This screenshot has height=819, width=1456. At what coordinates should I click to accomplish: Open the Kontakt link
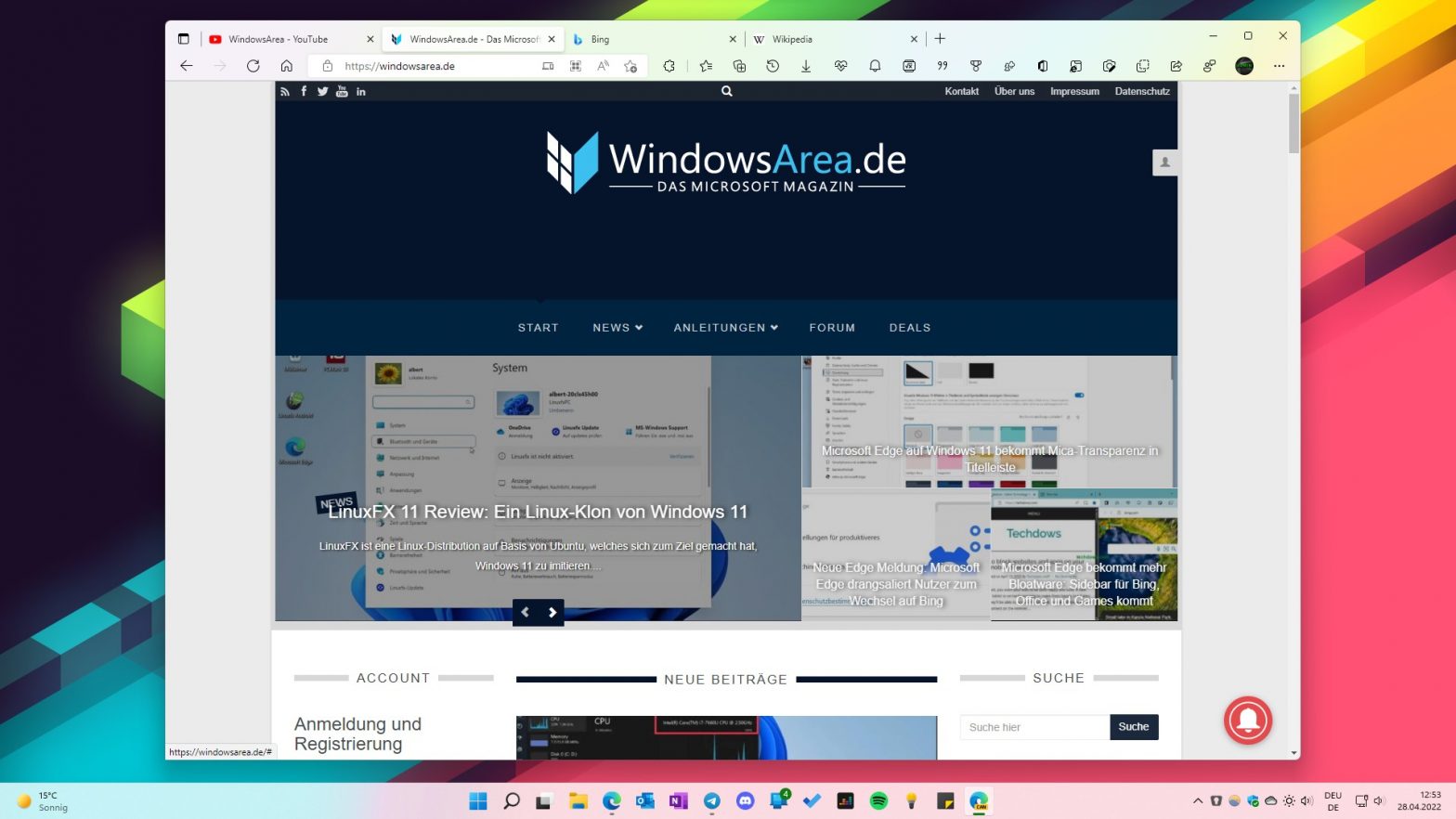[962, 91]
